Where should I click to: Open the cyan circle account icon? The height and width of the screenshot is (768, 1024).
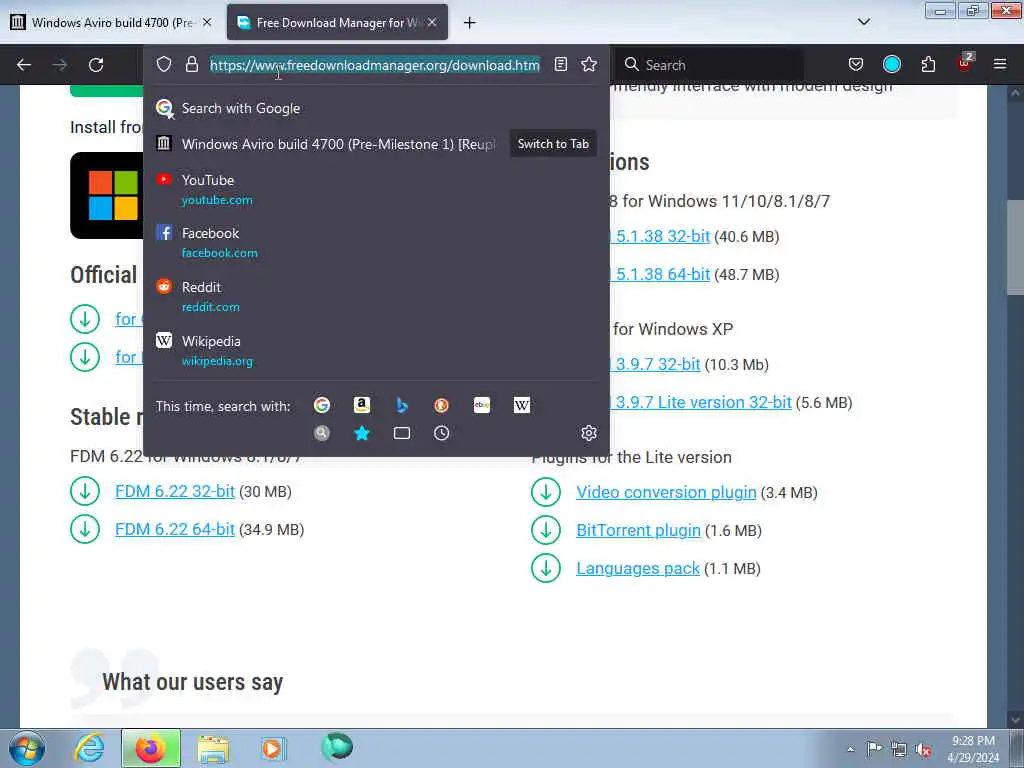892,64
